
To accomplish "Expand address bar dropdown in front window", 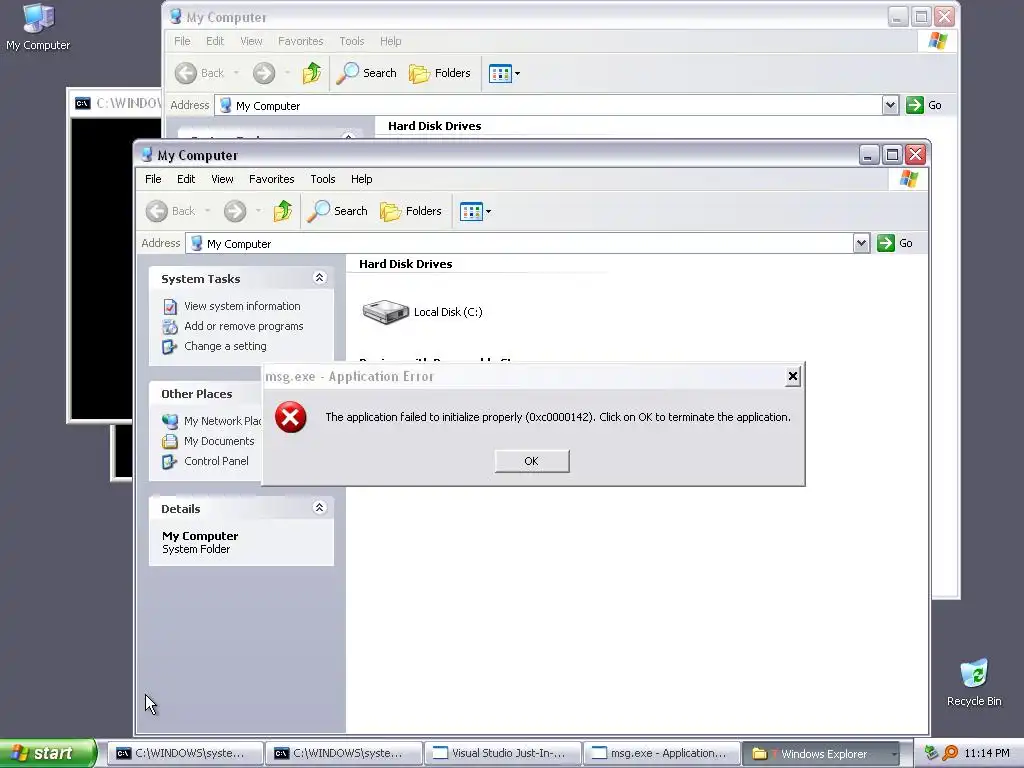I will 861,244.
